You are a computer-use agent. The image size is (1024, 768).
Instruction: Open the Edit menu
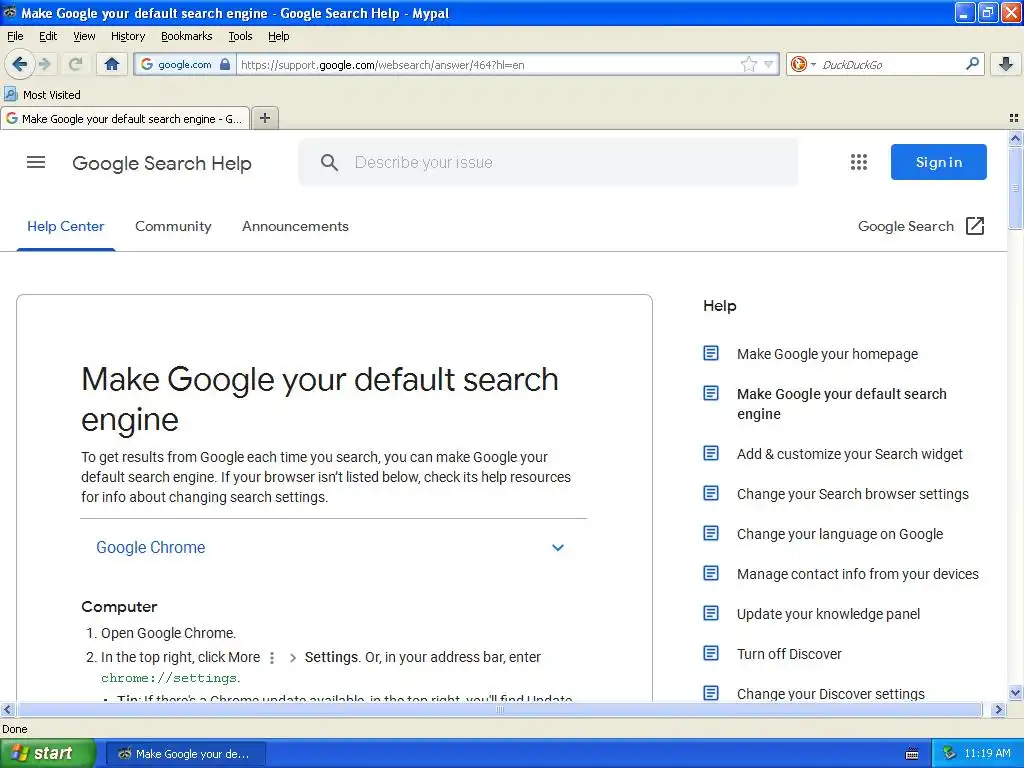click(x=48, y=36)
